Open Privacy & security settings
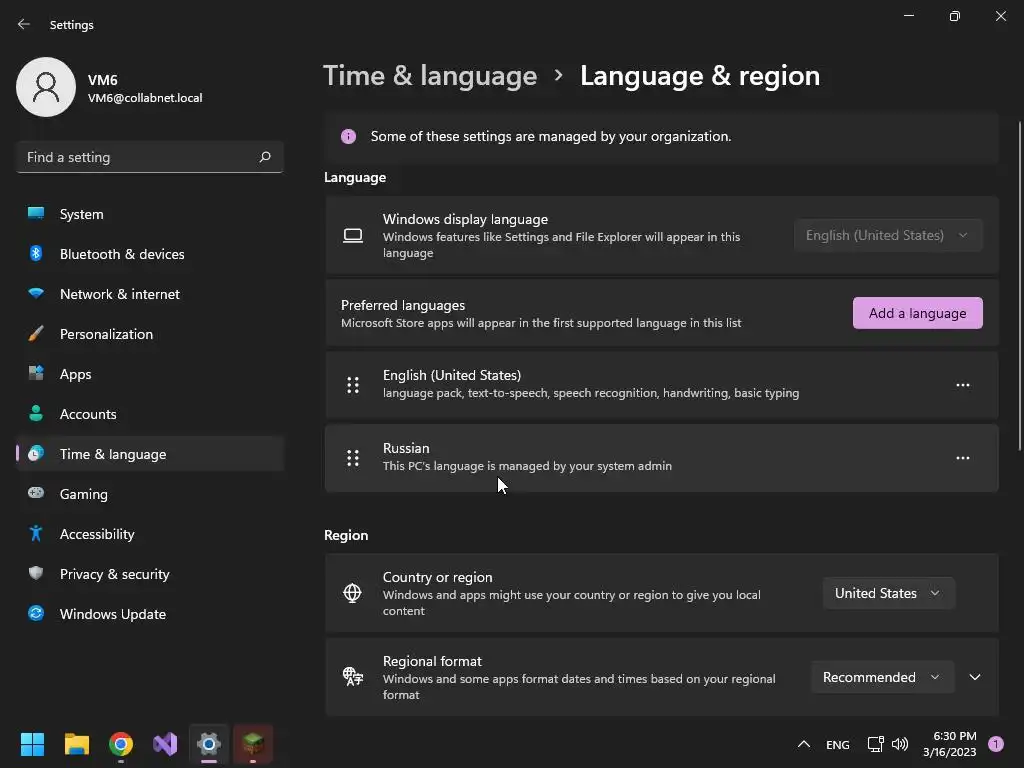Screen dimensions: 1024x768 pos(150,574)
